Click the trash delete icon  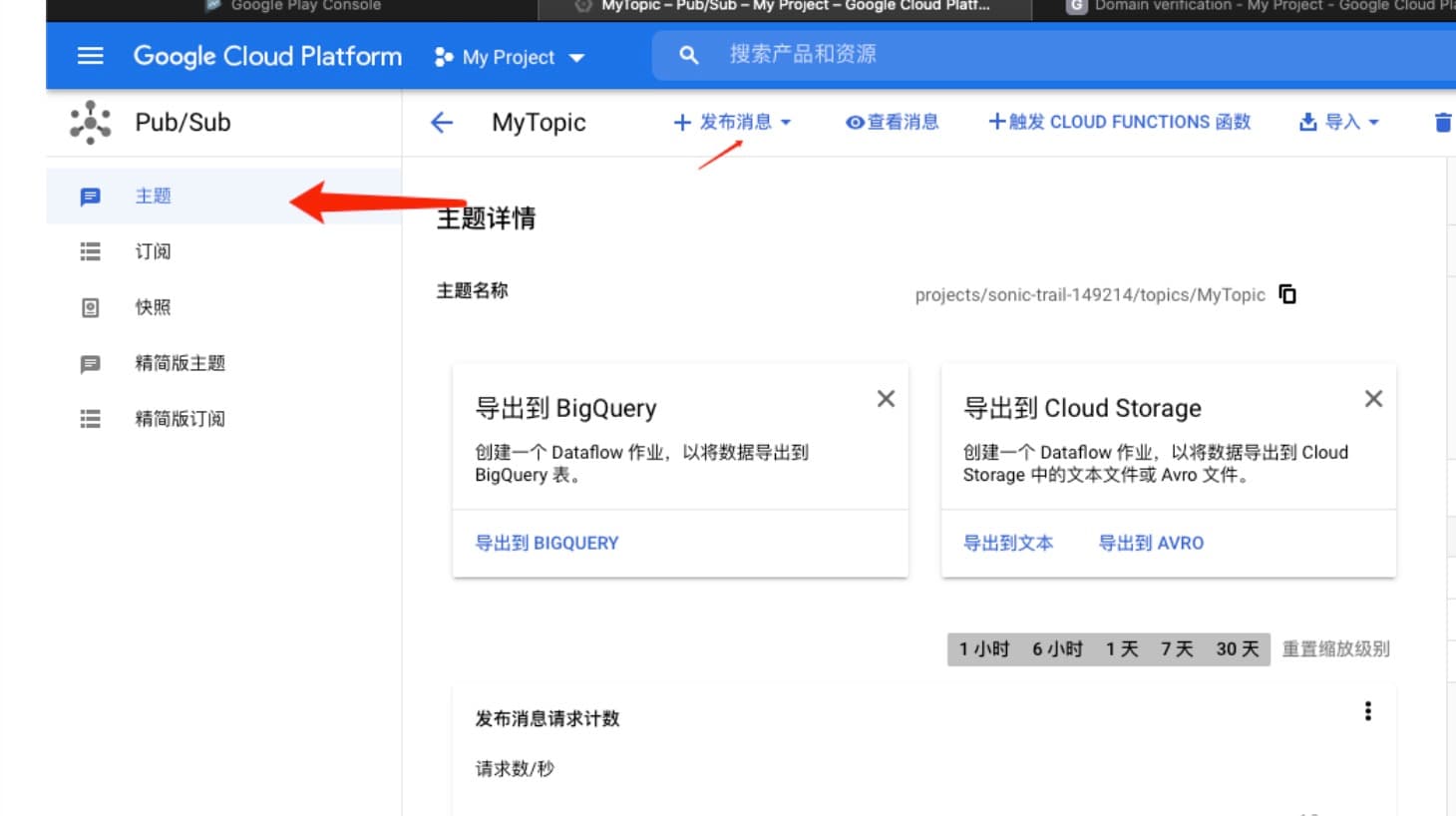pyautogui.click(x=1442, y=123)
